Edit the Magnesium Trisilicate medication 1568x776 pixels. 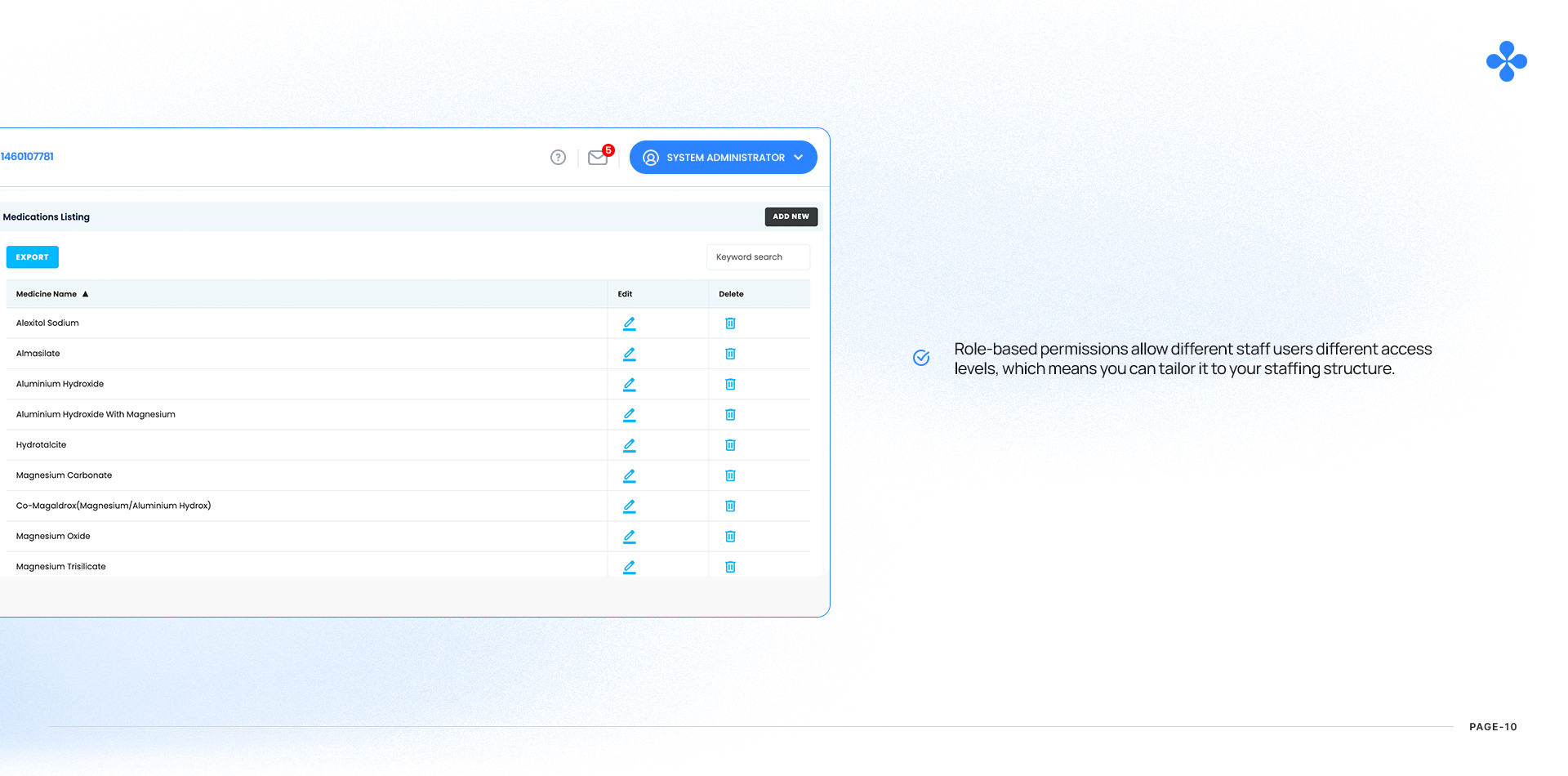click(629, 567)
